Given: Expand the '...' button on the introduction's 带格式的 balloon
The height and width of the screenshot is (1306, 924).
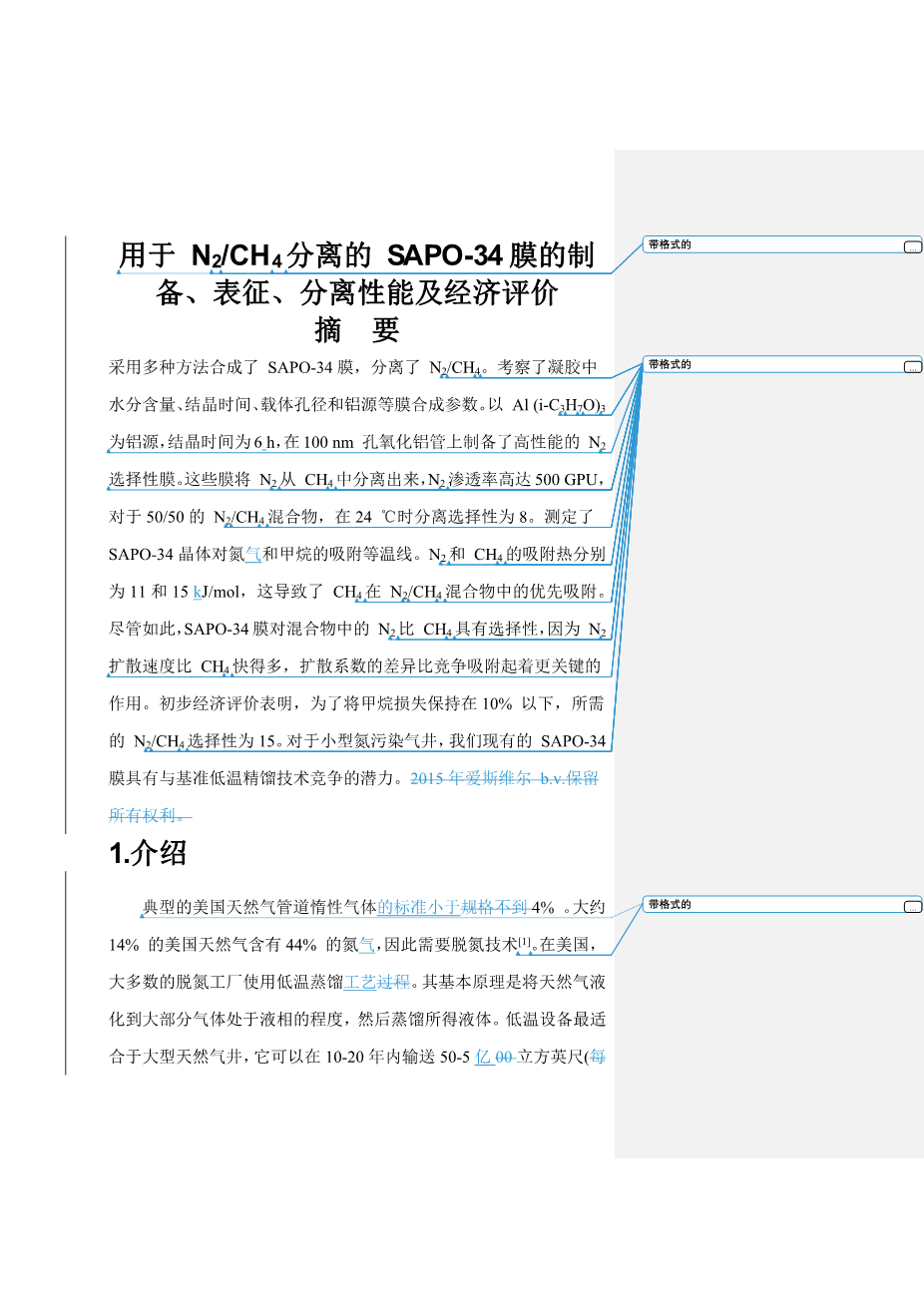Looking at the screenshot, I should [913, 907].
